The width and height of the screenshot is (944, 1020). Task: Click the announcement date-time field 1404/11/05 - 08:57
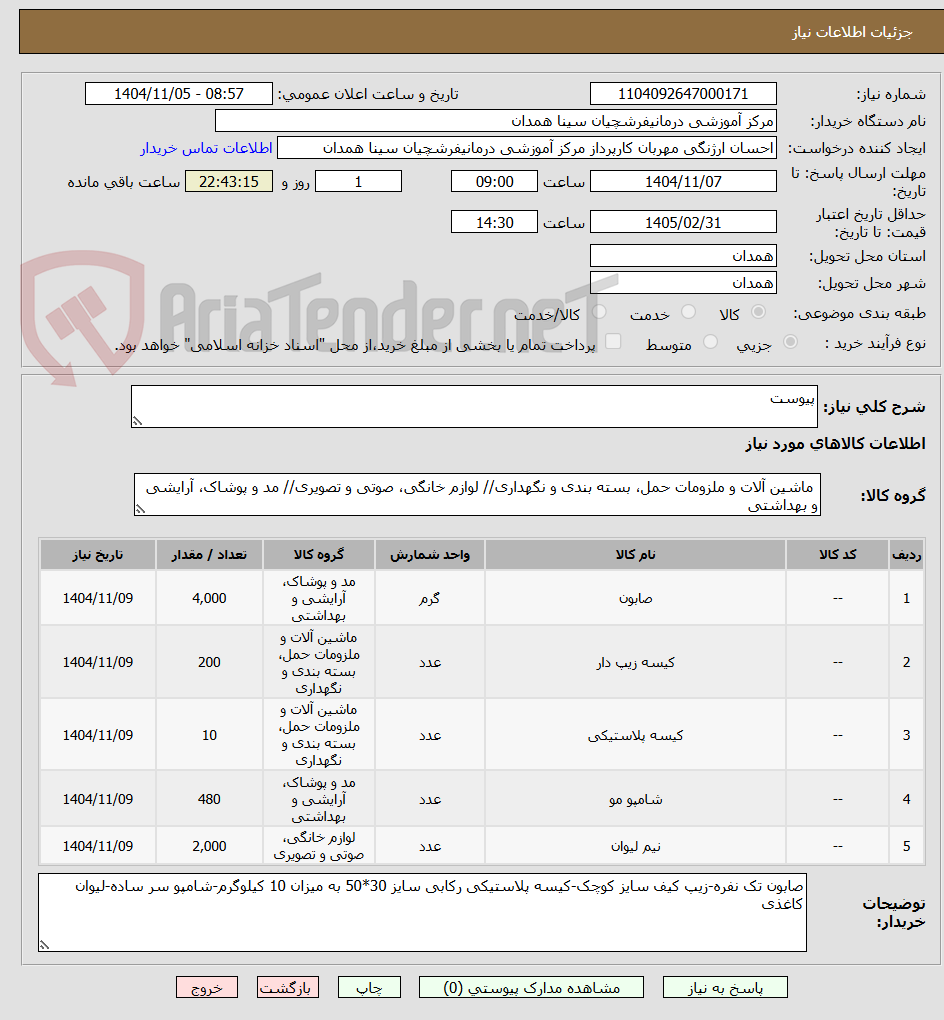click(x=179, y=94)
